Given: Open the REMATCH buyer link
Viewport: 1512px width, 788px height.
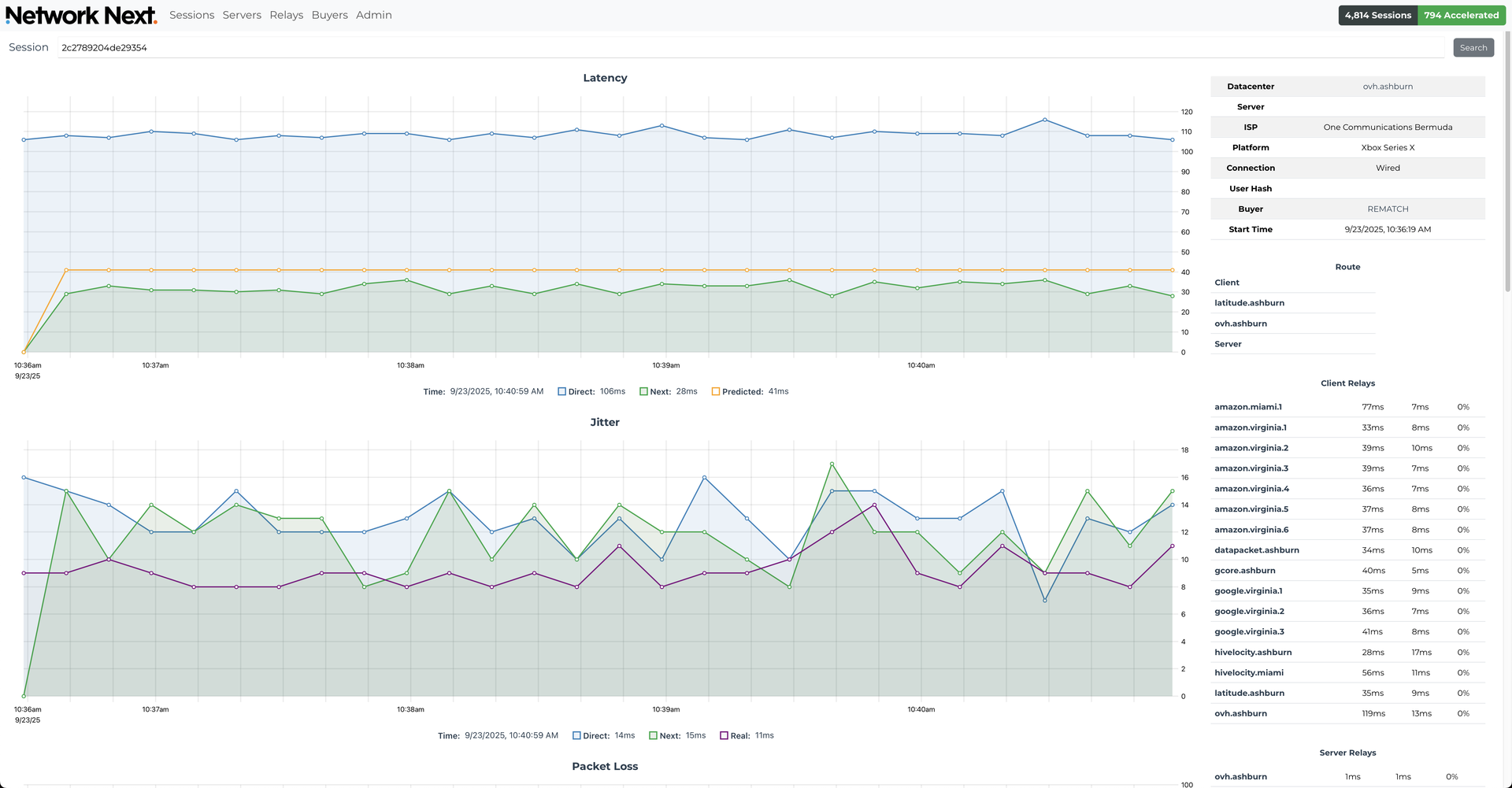Looking at the screenshot, I should [x=1388, y=209].
